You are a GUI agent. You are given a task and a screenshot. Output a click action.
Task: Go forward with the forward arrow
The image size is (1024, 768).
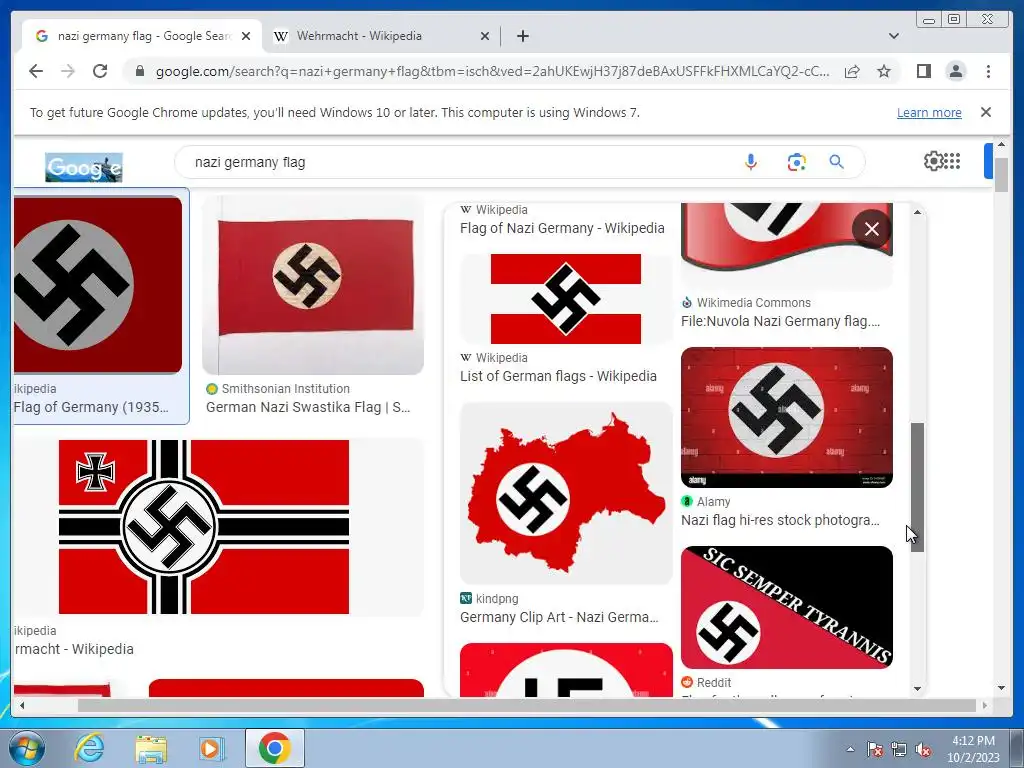pyautogui.click(x=68, y=71)
